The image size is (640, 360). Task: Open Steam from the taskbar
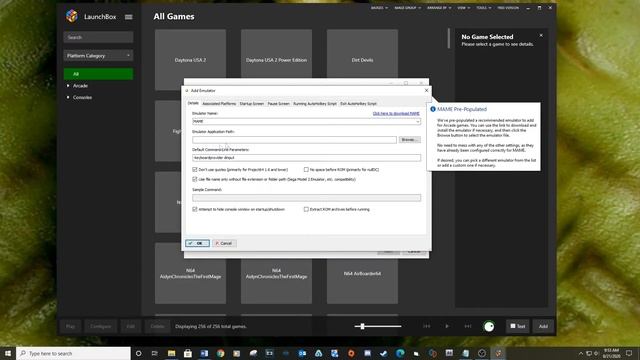384,353
